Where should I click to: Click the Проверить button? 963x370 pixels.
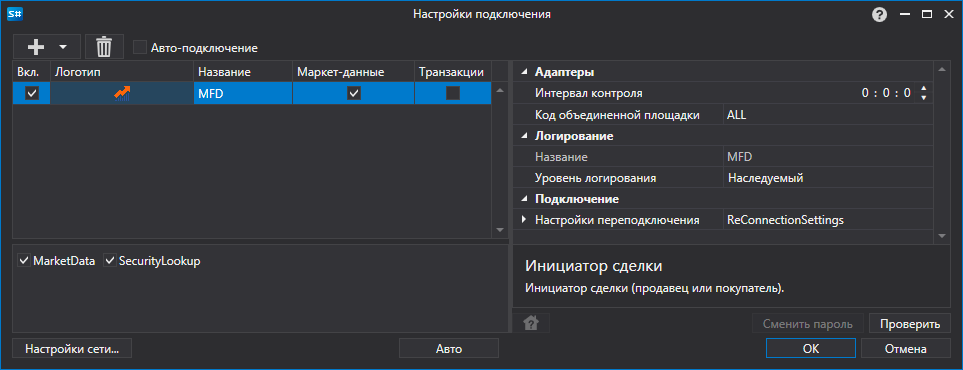tap(910, 324)
